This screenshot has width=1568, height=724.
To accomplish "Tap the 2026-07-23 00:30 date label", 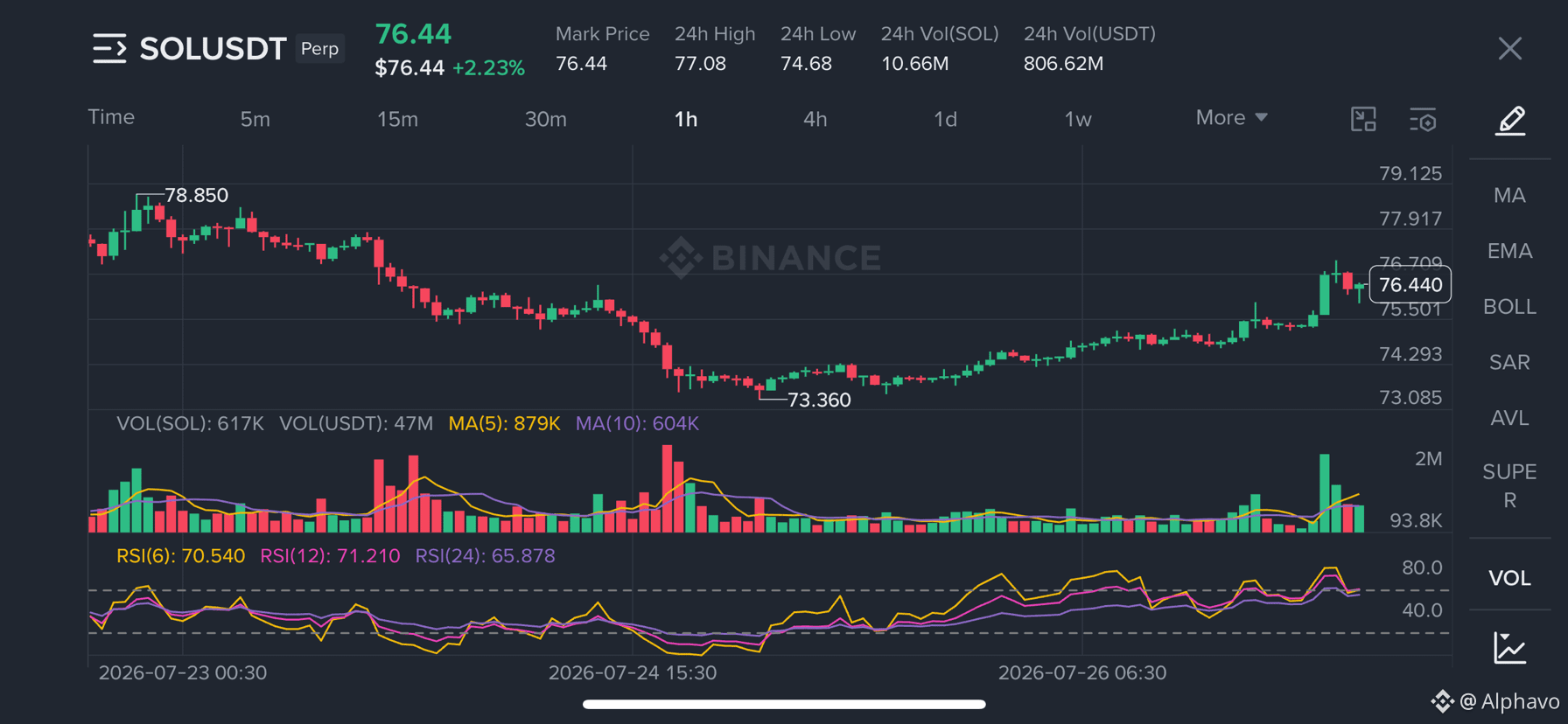I will click(x=183, y=672).
